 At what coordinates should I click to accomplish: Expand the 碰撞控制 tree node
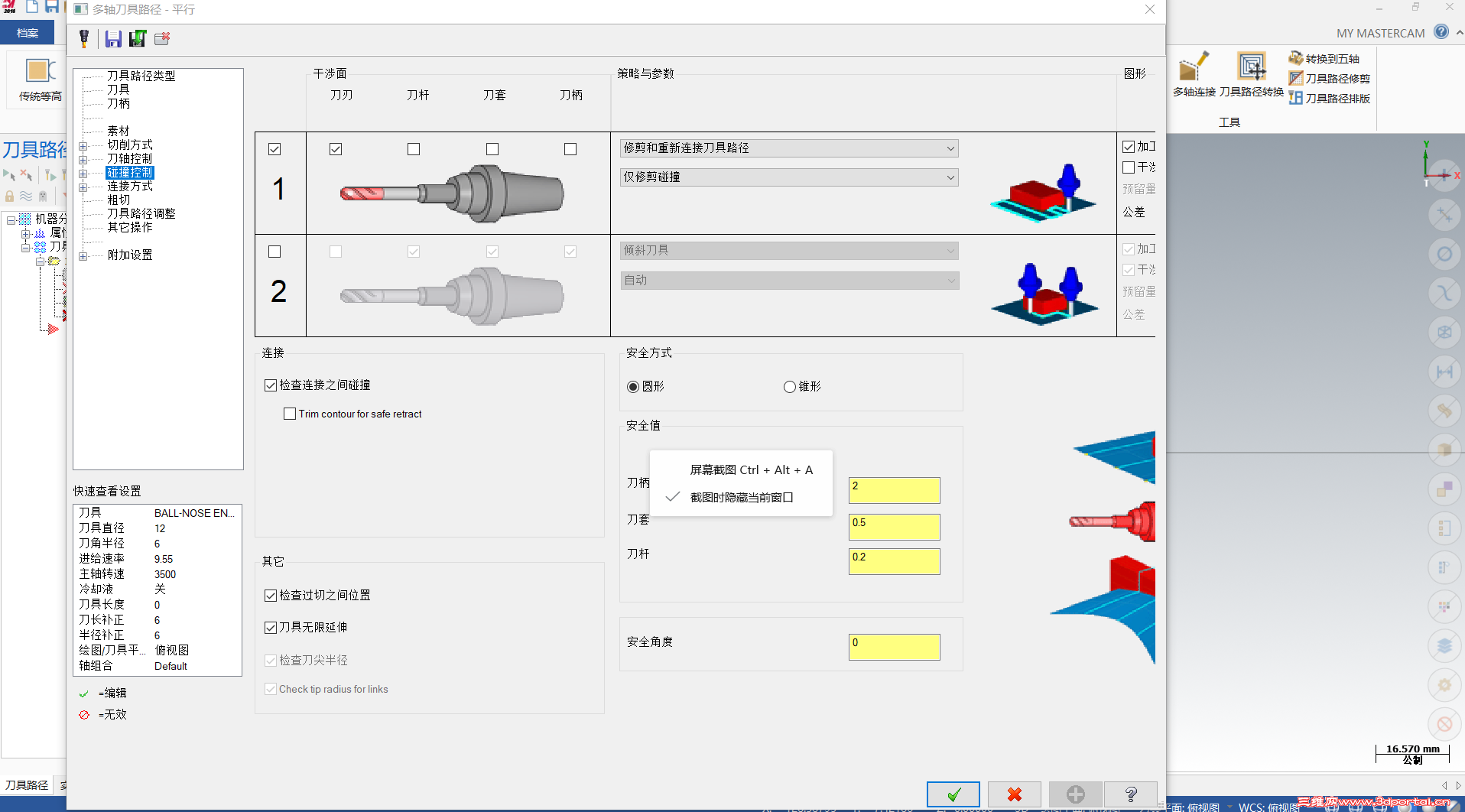click(83, 173)
